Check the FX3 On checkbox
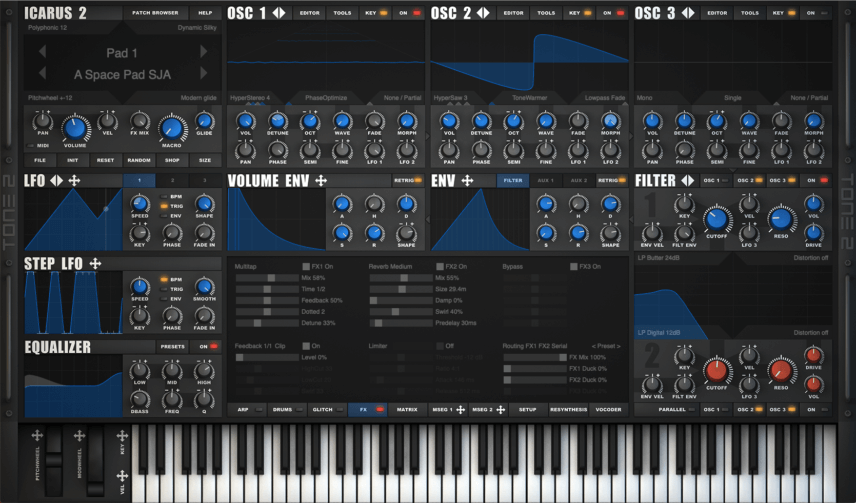Image resolution: width=856 pixels, height=503 pixels. pyautogui.click(x=574, y=267)
